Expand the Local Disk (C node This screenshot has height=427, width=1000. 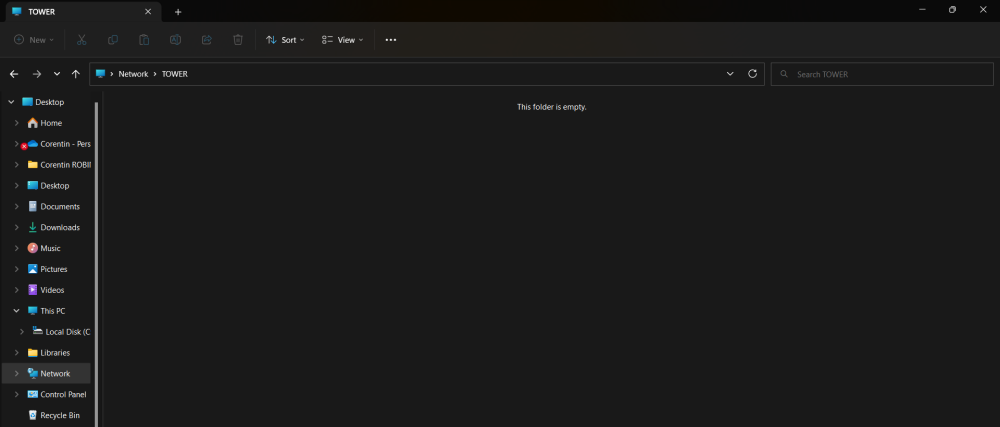tap(22, 332)
